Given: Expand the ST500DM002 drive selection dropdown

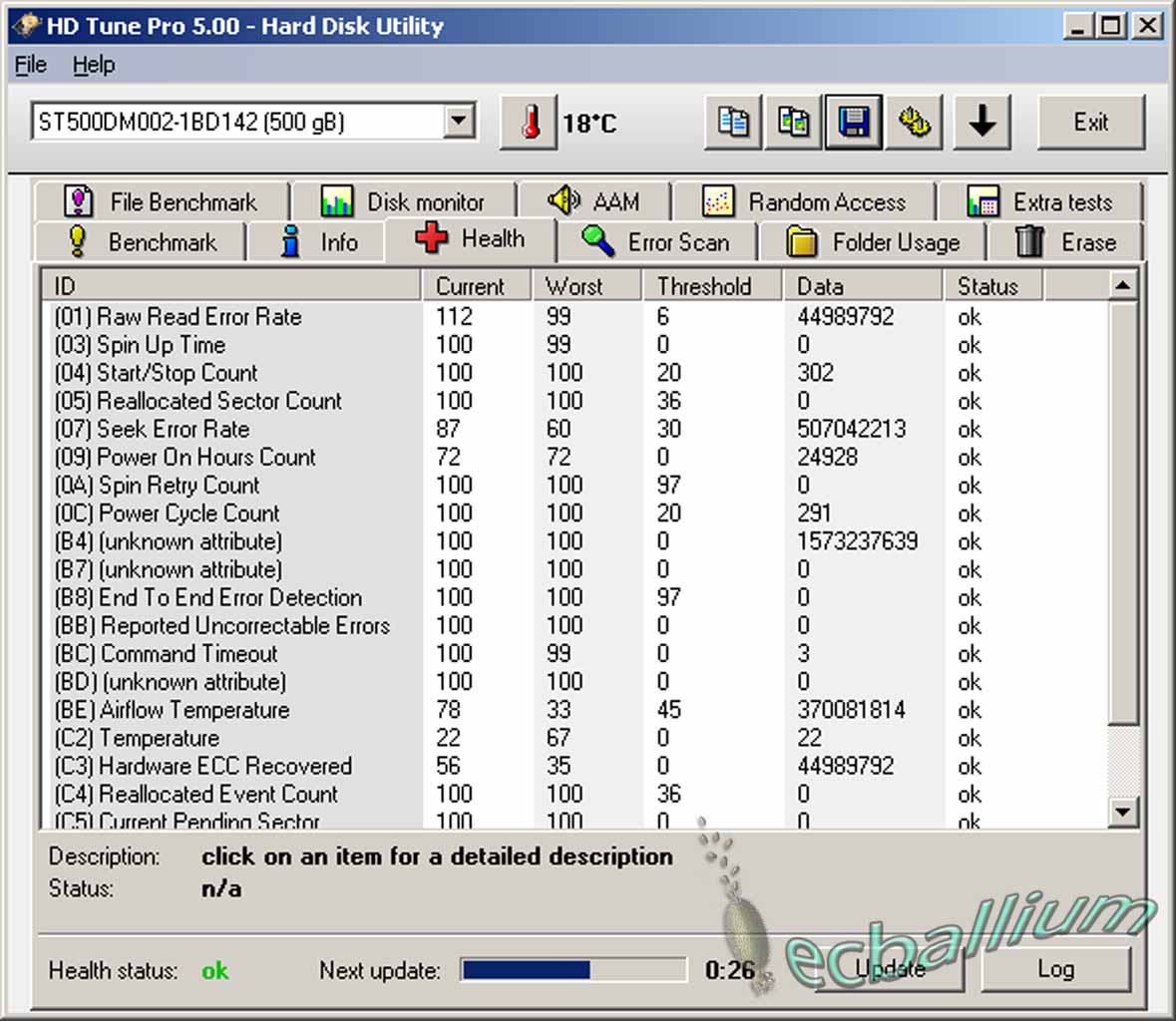Looking at the screenshot, I should (458, 122).
